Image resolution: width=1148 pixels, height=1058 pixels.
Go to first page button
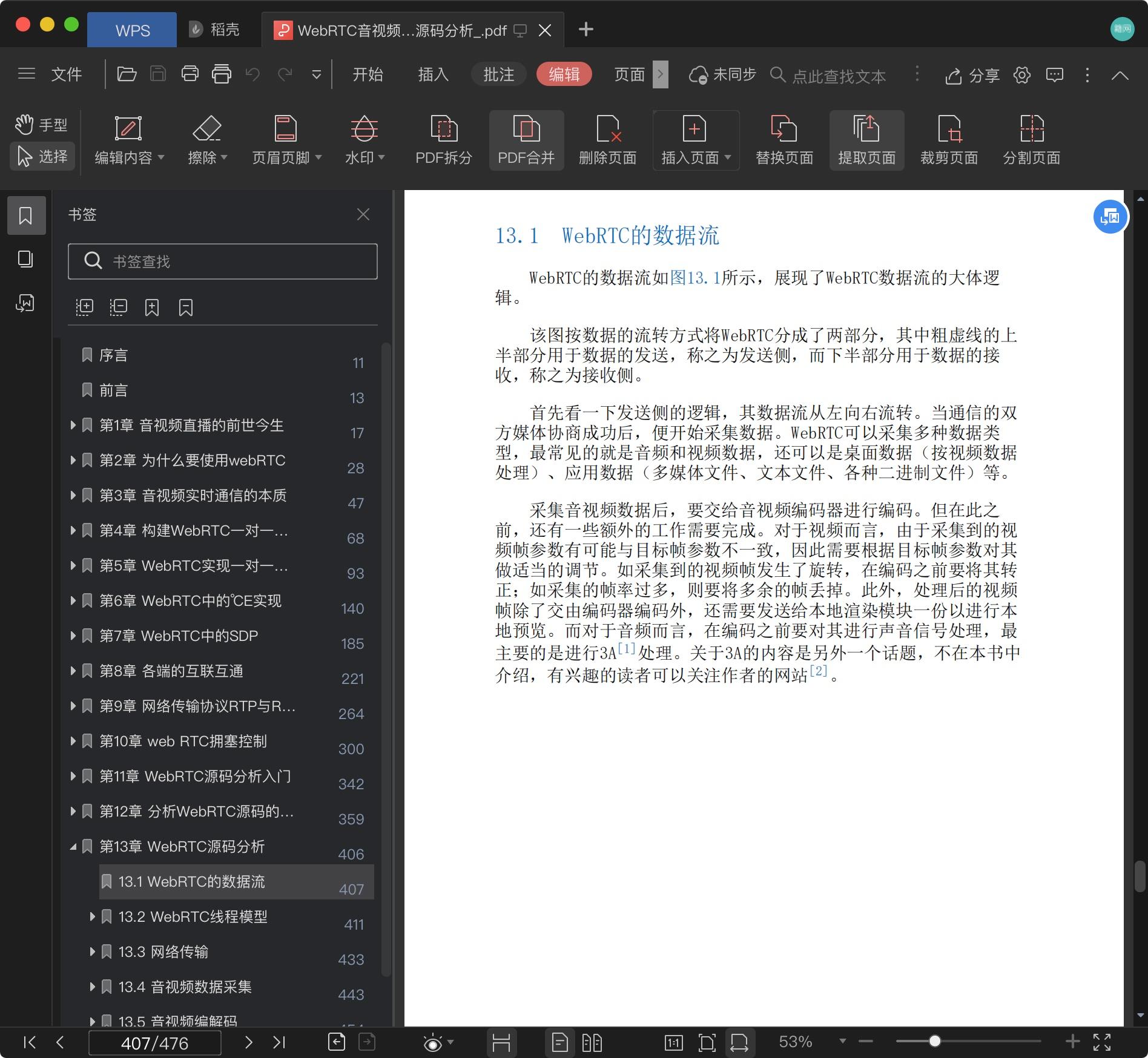(x=29, y=1042)
